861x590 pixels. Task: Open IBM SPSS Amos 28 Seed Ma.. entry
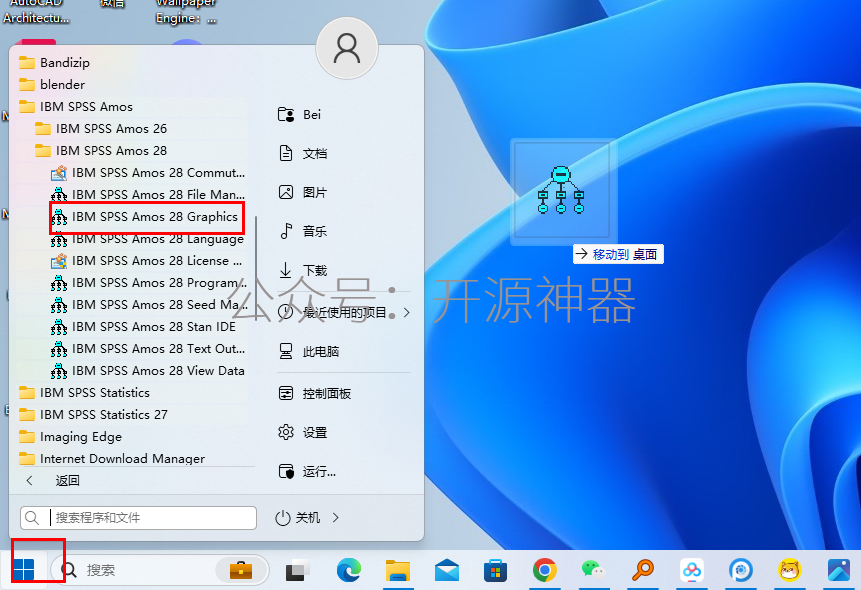(x=148, y=305)
